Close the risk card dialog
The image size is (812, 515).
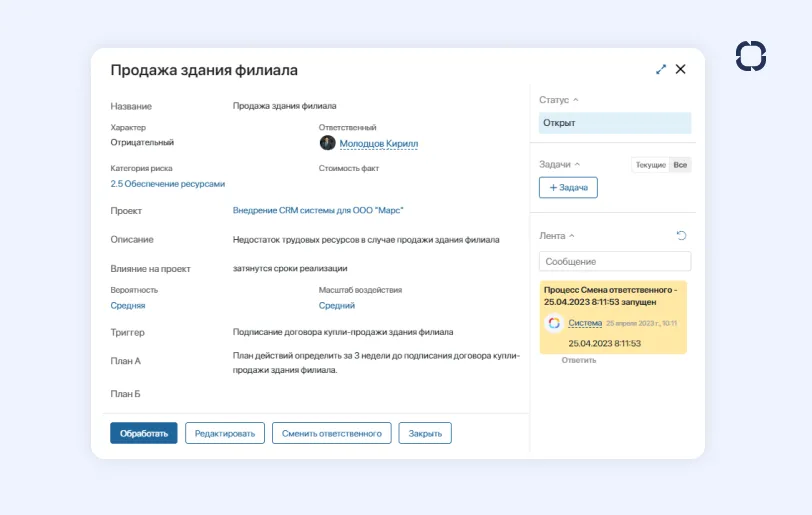click(681, 70)
